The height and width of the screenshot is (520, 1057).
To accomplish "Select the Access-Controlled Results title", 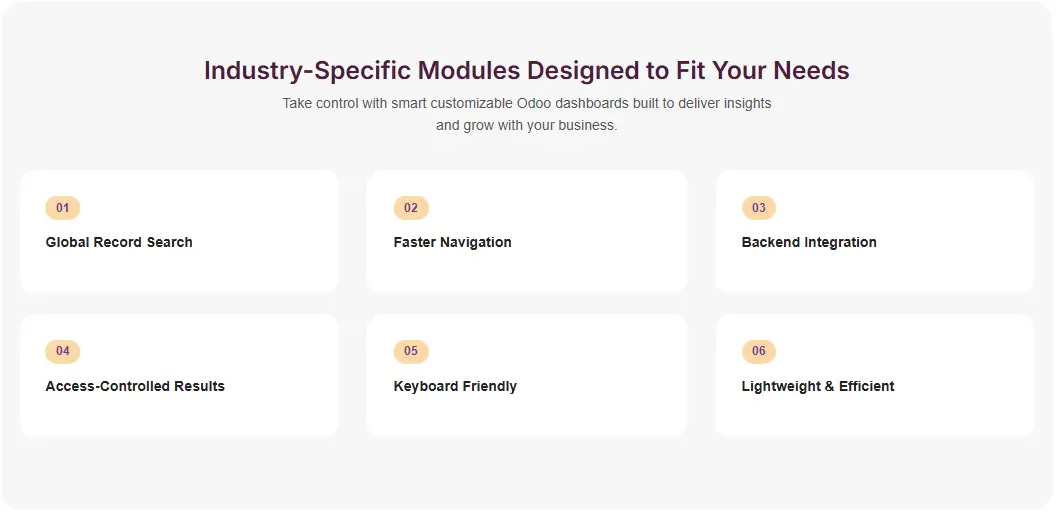I will coord(135,386).
